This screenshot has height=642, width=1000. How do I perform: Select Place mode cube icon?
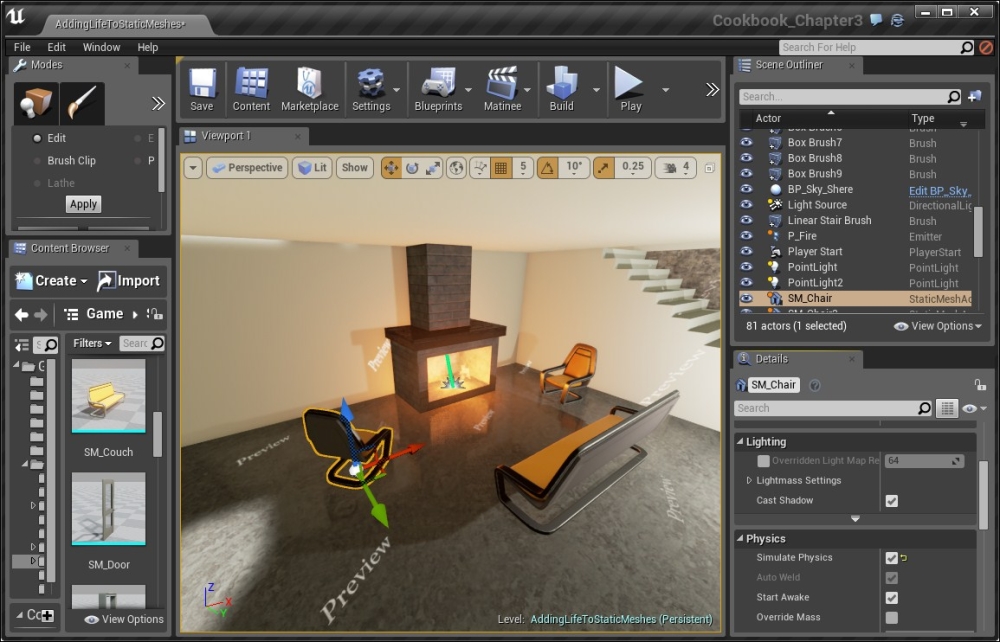coord(36,103)
